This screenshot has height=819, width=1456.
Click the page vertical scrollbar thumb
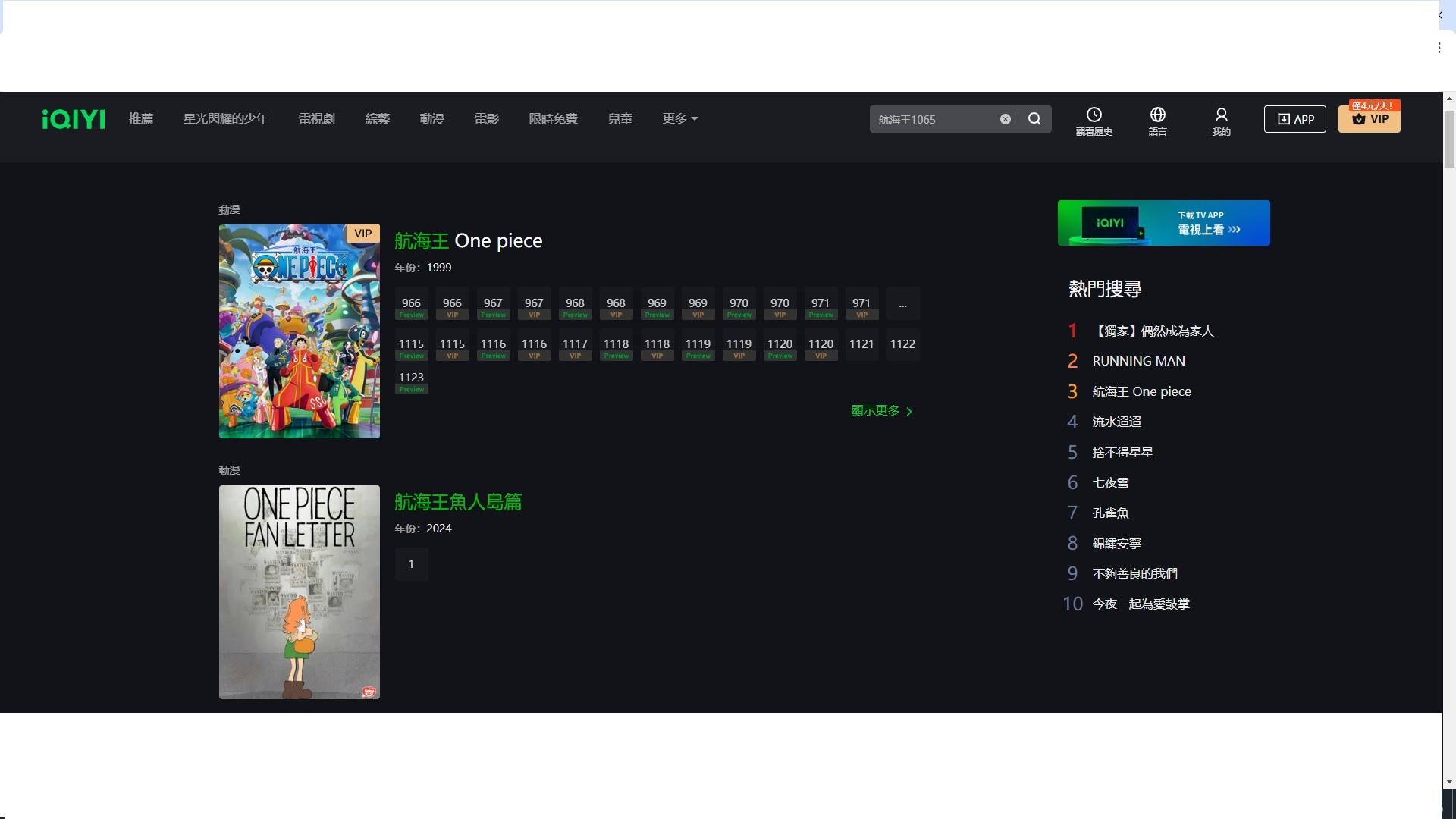pyautogui.click(x=1449, y=139)
